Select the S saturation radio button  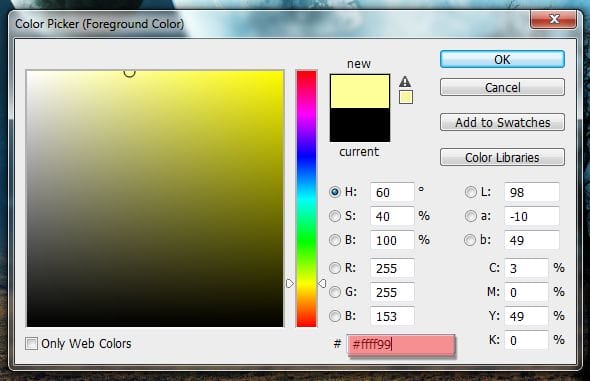(x=335, y=216)
